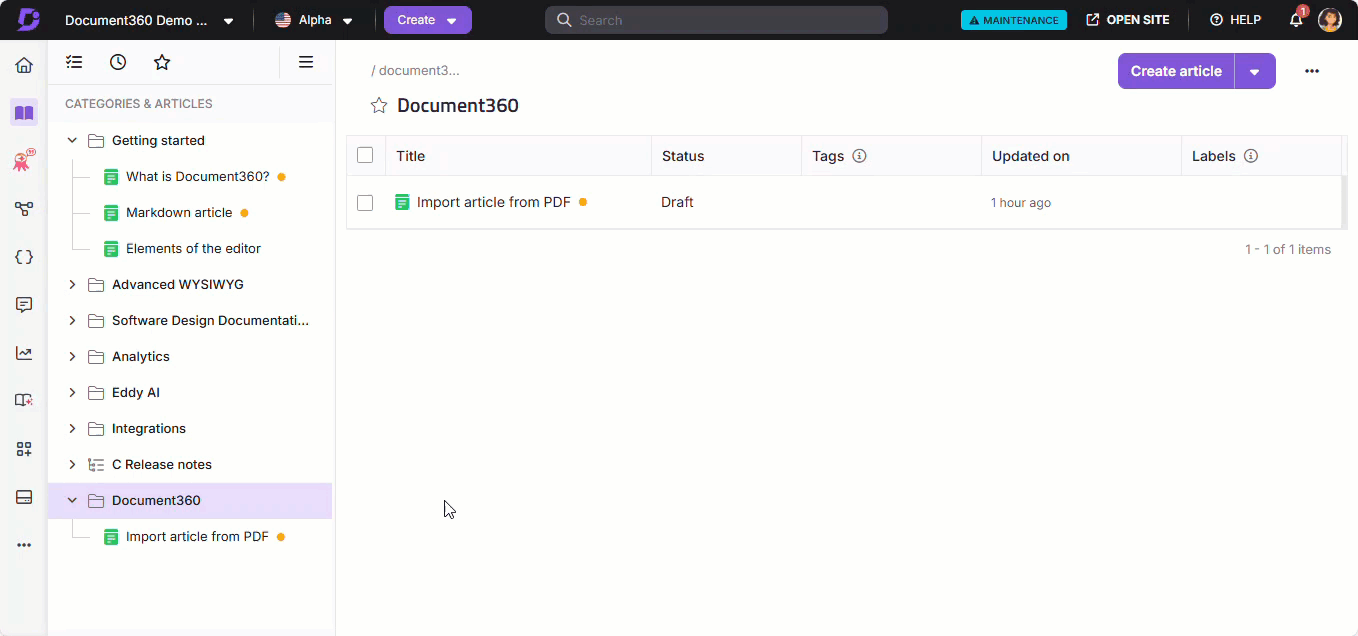Click the Search input field
The image size is (1358, 636).
click(716, 20)
